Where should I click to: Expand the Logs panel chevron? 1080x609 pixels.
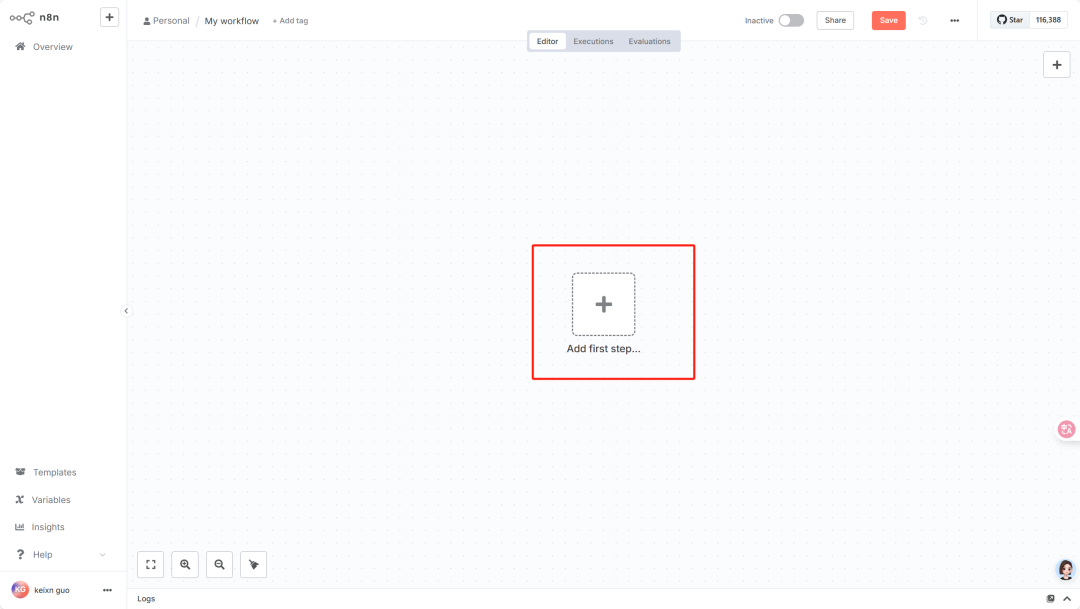(1067, 599)
